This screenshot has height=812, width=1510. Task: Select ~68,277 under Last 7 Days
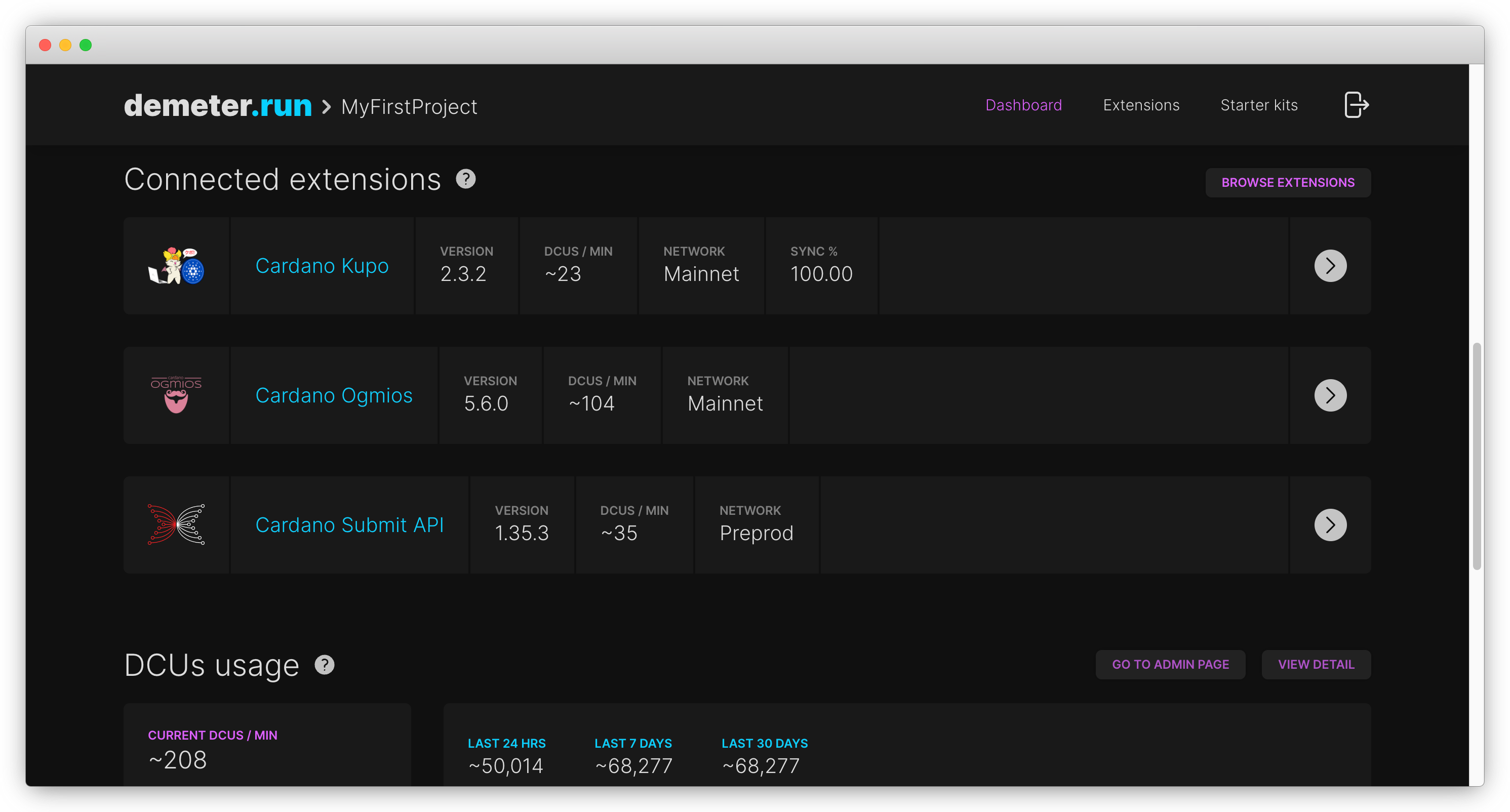[x=633, y=766]
